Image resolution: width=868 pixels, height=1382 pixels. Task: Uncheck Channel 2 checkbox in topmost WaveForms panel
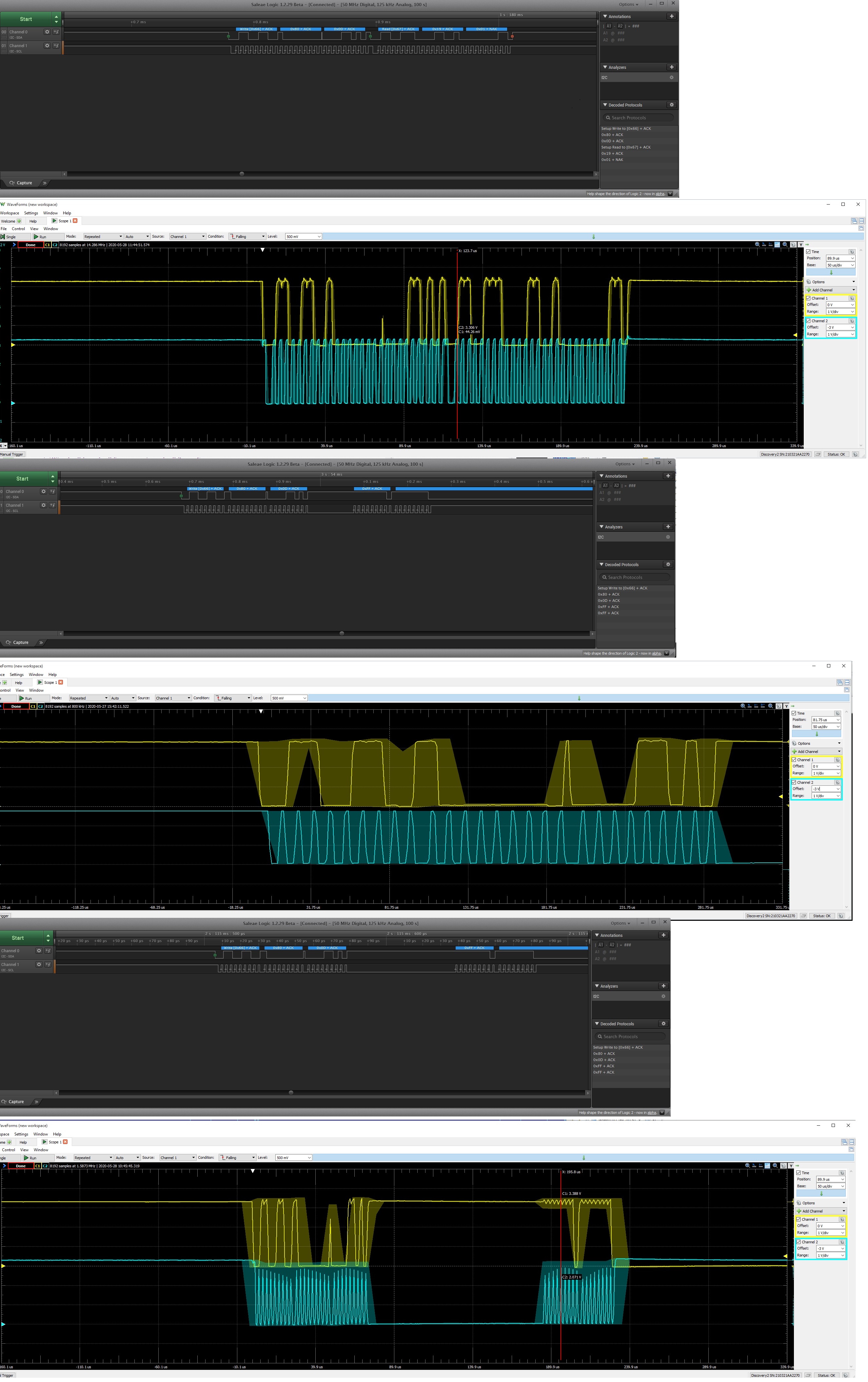pos(808,321)
